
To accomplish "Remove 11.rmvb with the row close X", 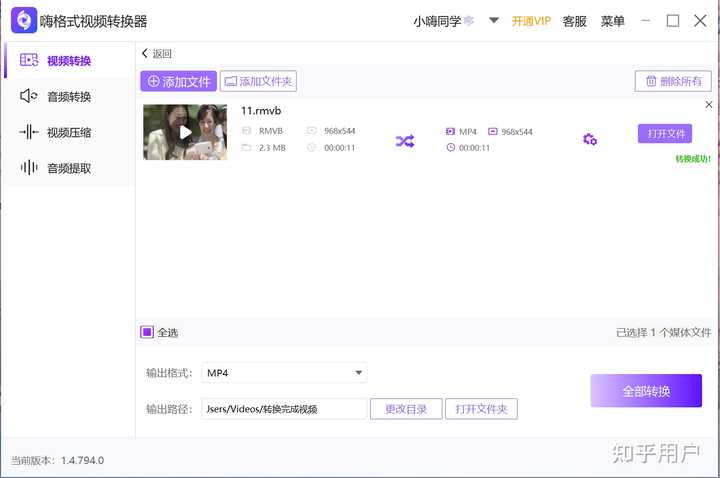I will [709, 105].
